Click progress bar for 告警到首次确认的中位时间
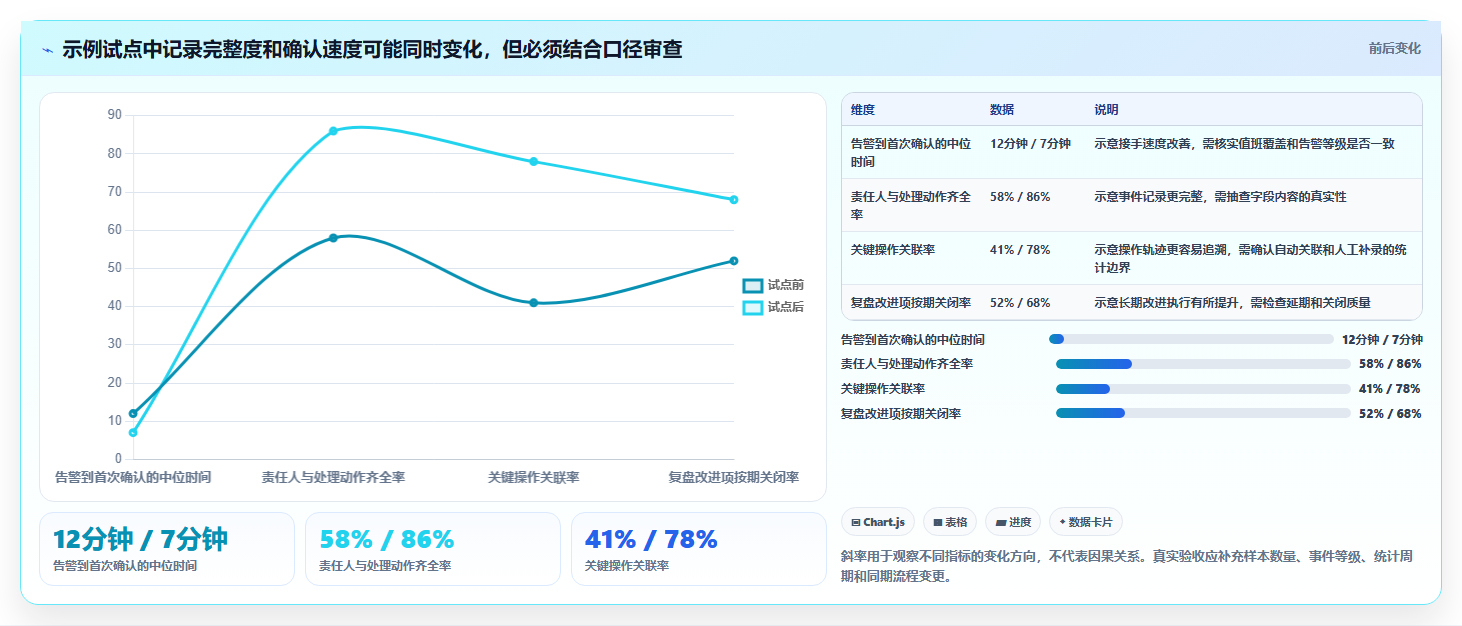The width and height of the screenshot is (1462, 626). coord(1191,339)
